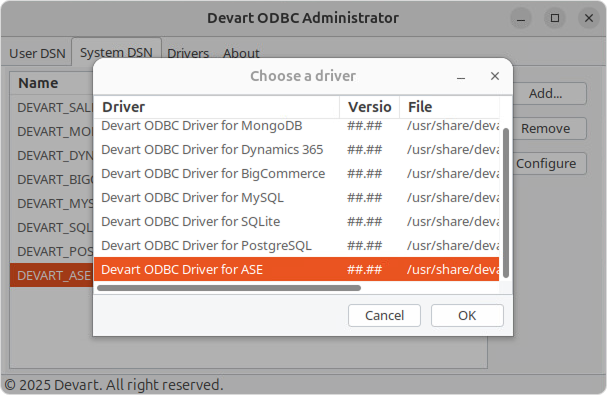
Task: Close the Choose a driver dialog
Action: [495, 76]
